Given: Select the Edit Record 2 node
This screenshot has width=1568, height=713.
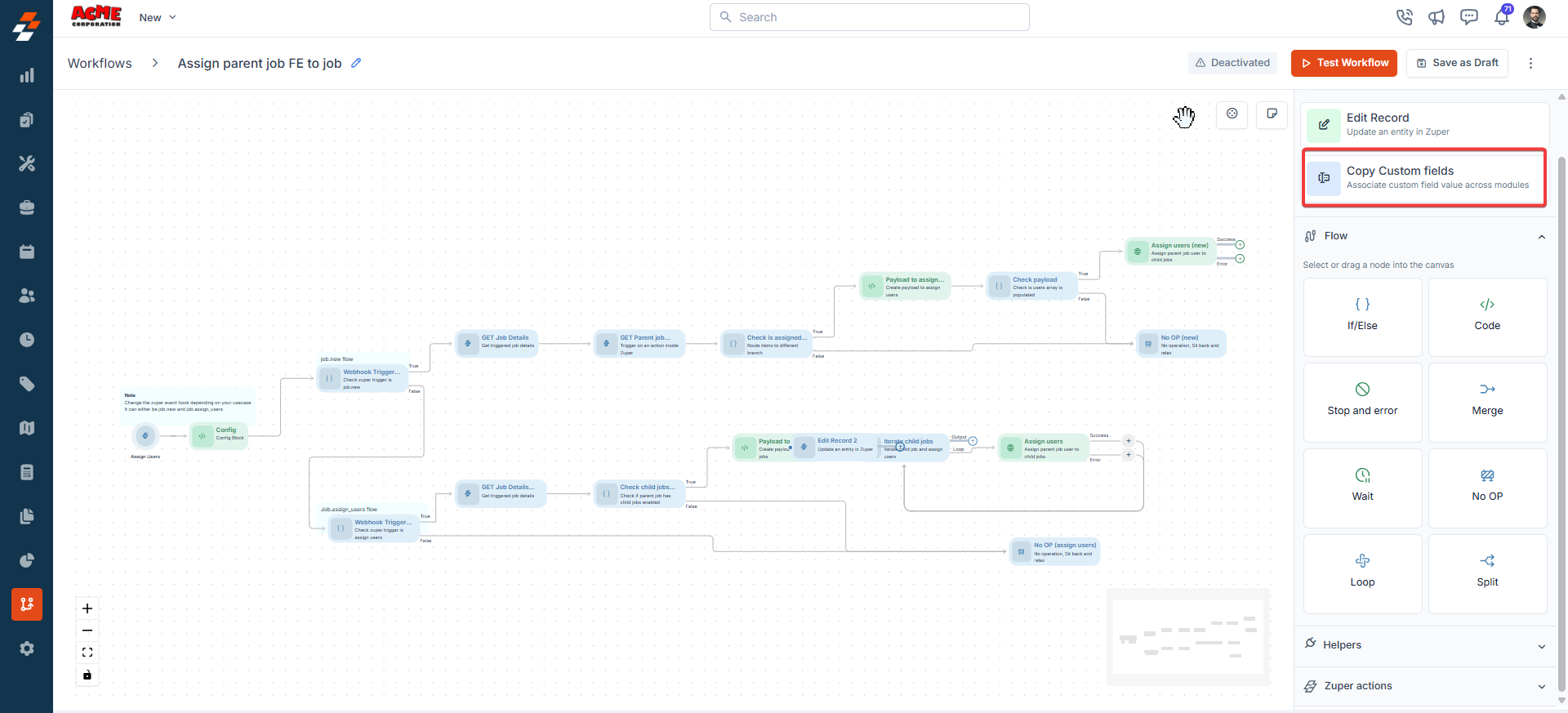Looking at the screenshot, I should pyautogui.click(x=837, y=446).
